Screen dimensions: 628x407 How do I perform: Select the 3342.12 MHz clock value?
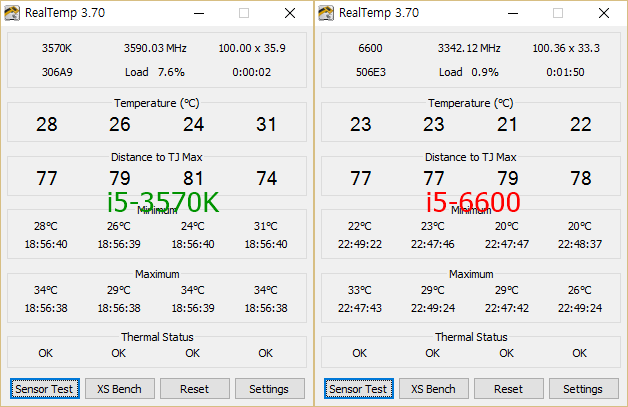(469, 48)
